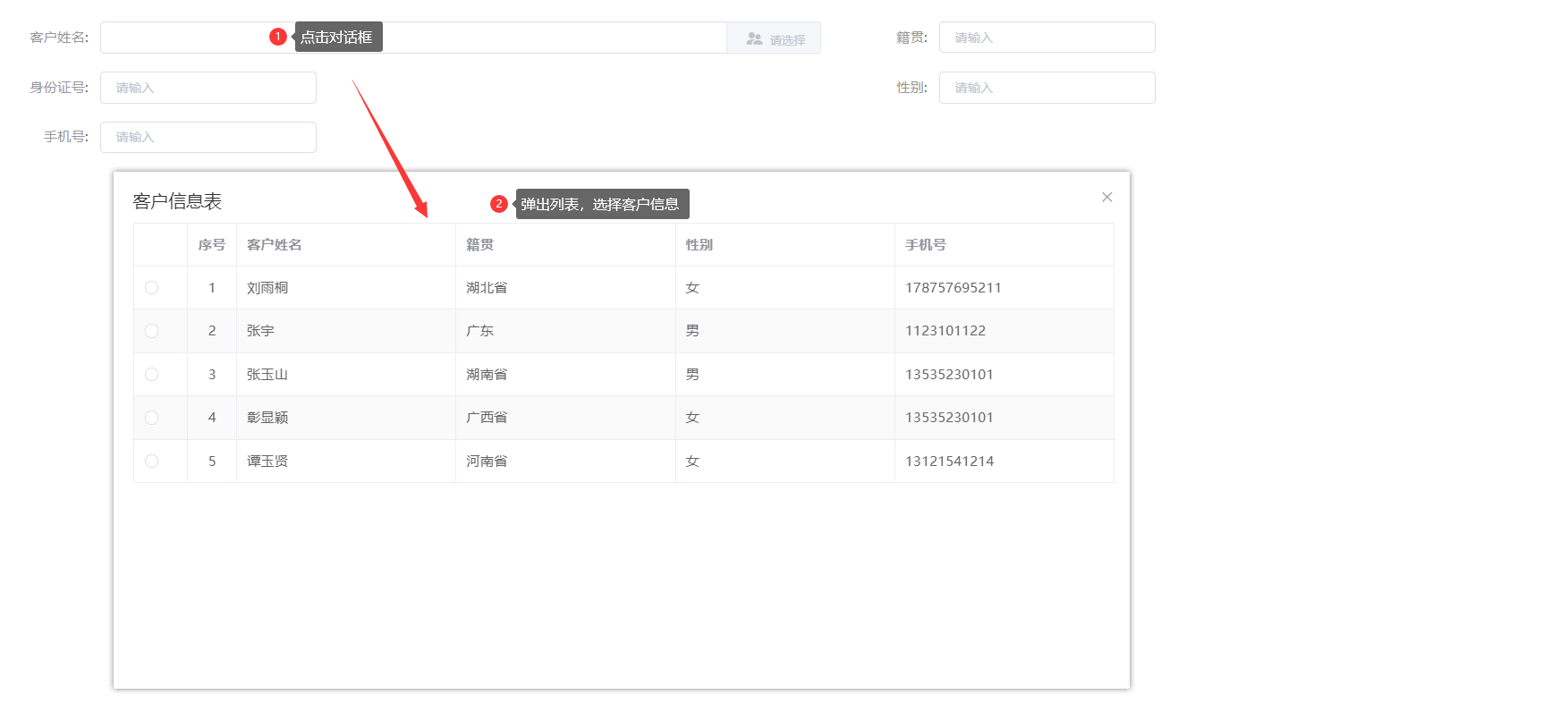Screen dimensions: 1568x720
Task: Click the 性别 input field
Action: point(1047,88)
